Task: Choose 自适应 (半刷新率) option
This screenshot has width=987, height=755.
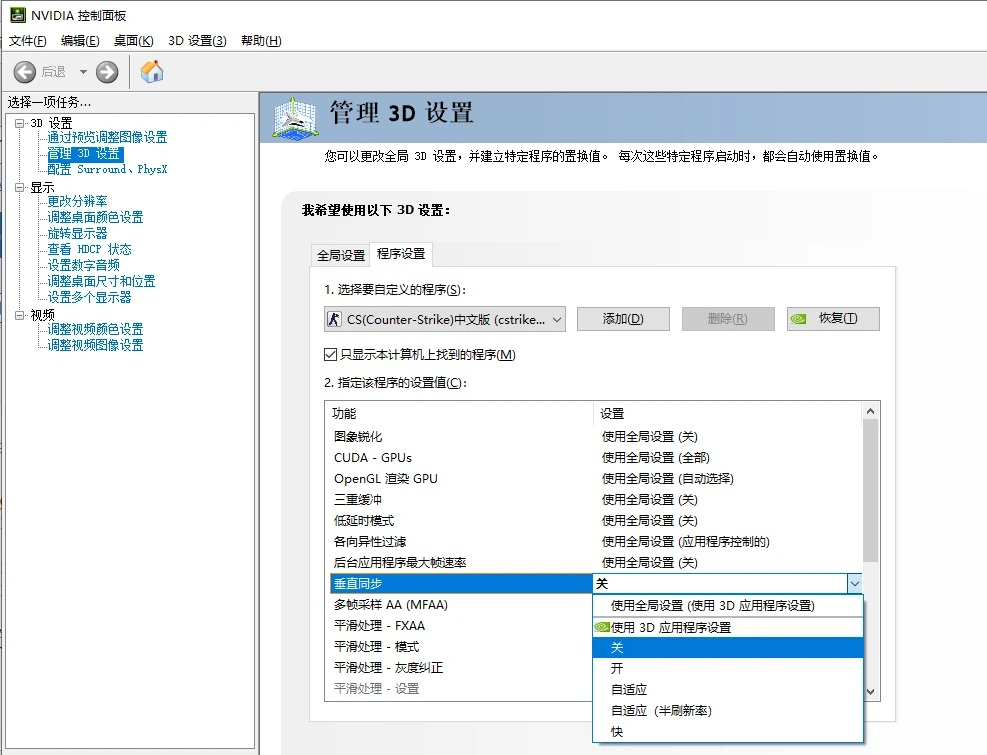Action: click(x=728, y=710)
